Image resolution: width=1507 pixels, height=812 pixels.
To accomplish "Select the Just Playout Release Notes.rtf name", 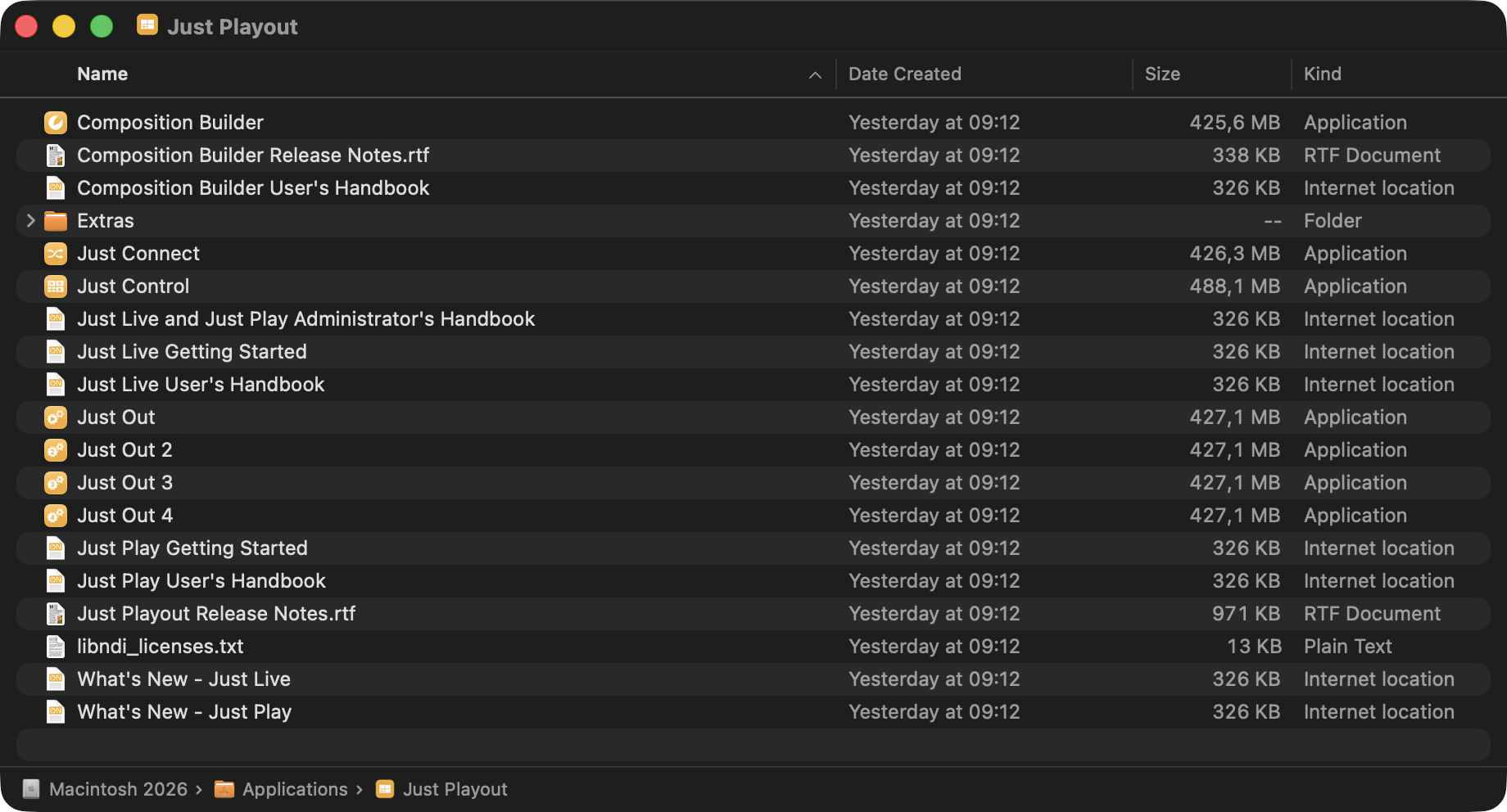I will tap(216, 614).
